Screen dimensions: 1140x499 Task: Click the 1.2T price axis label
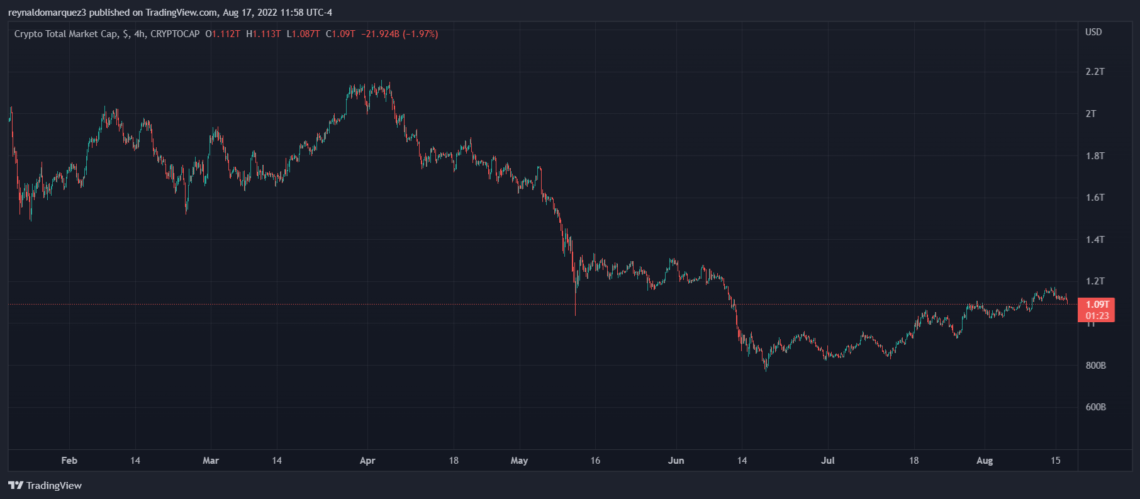pyautogui.click(x=1095, y=282)
